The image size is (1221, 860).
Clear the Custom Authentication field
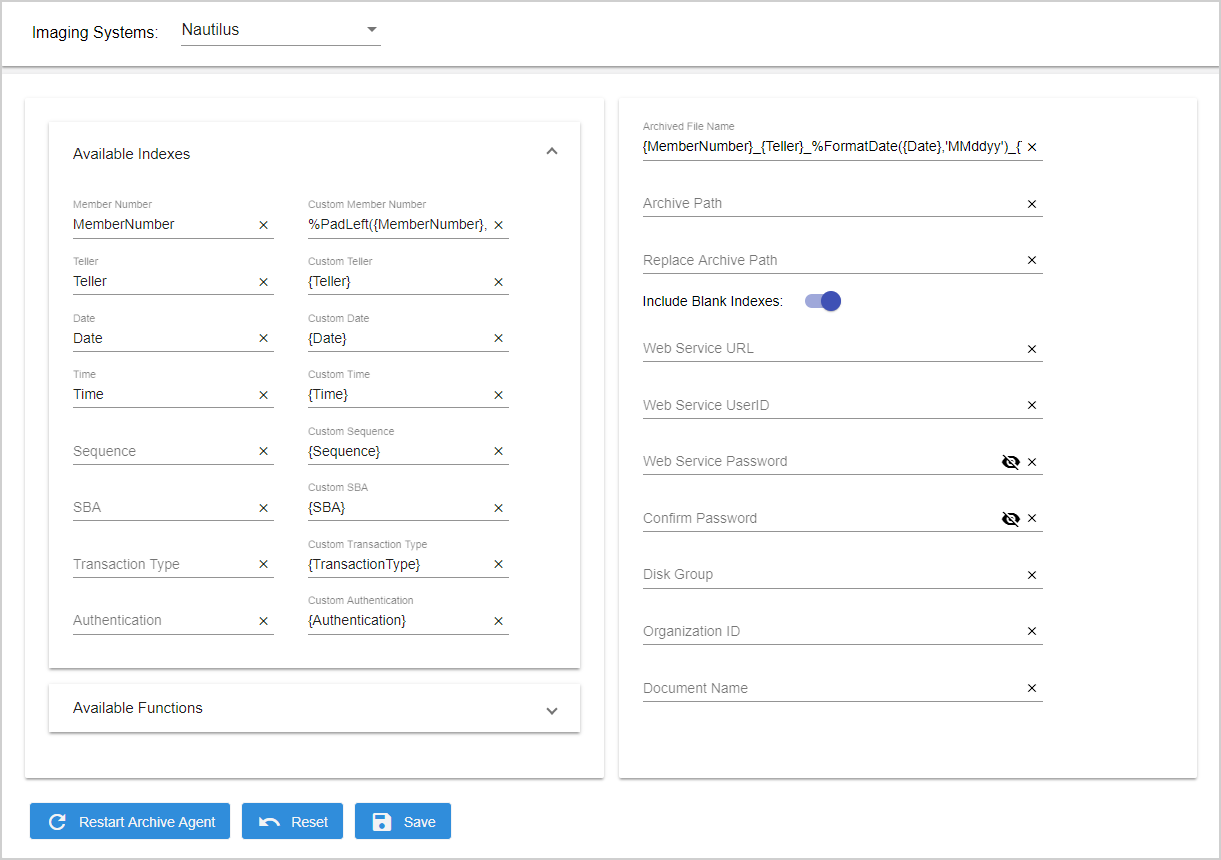point(499,621)
